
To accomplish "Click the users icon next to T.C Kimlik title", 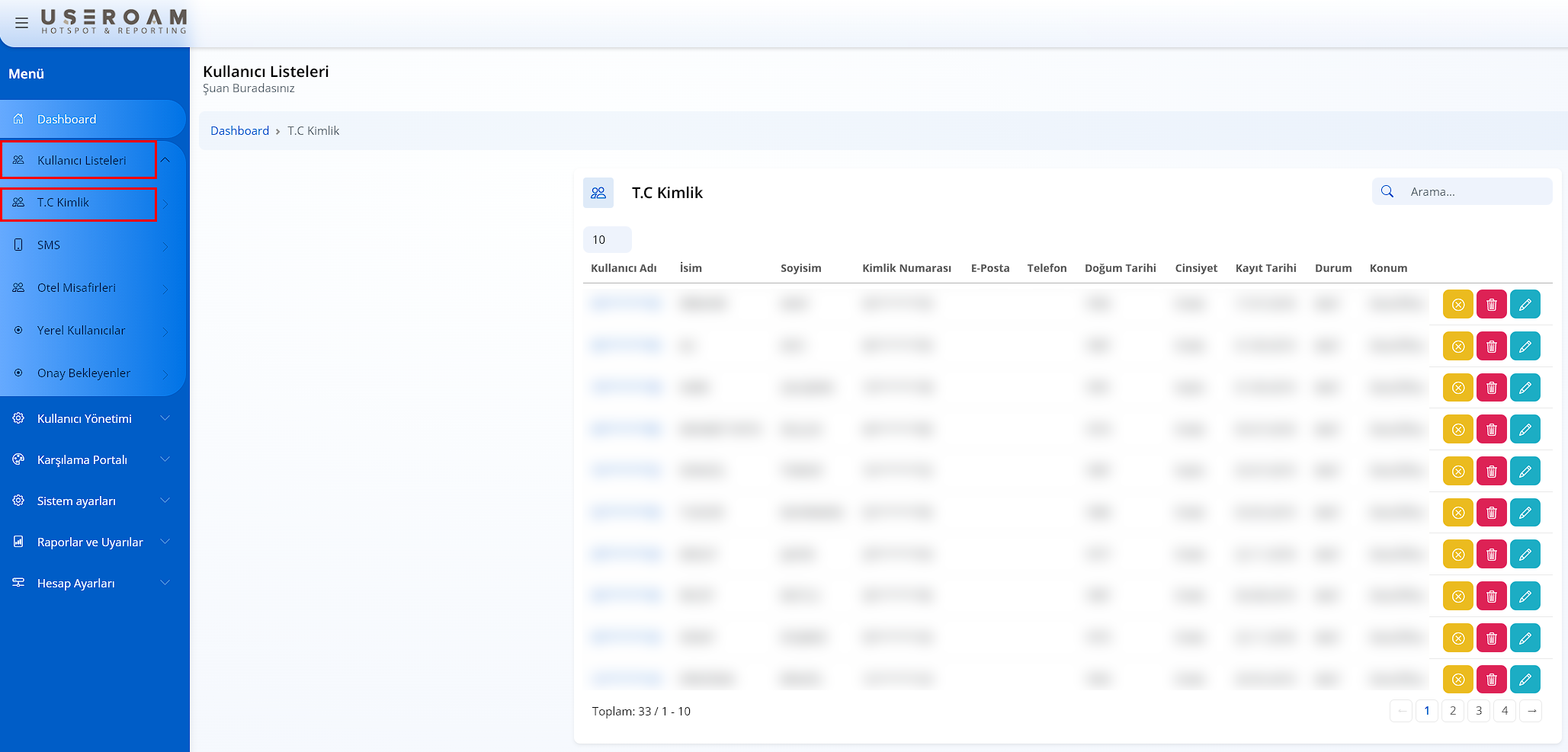I will tap(598, 193).
